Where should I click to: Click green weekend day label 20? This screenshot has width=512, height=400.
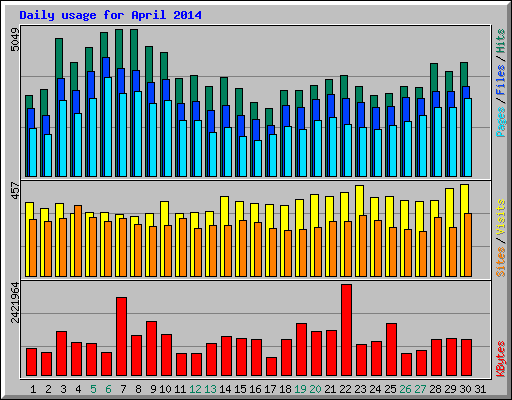click(315, 389)
